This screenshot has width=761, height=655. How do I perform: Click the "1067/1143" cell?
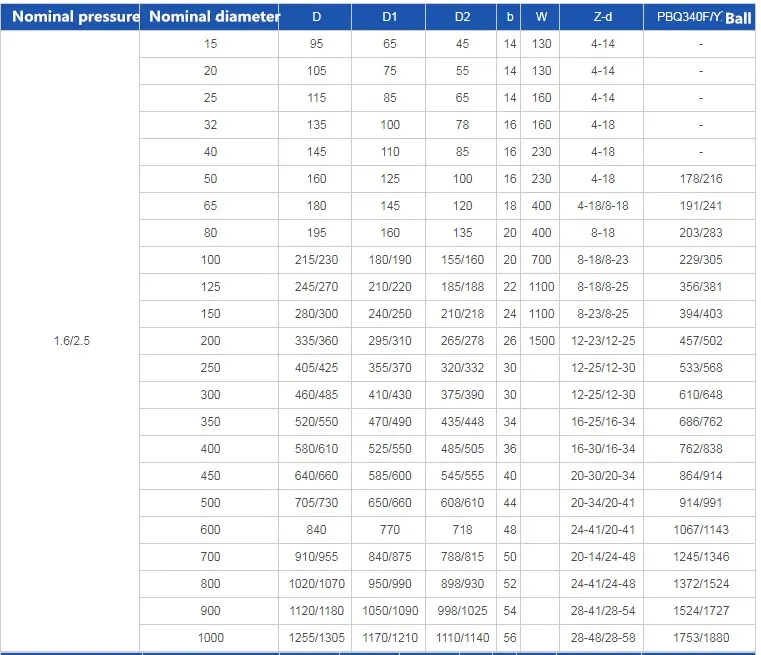click(700, 529)
